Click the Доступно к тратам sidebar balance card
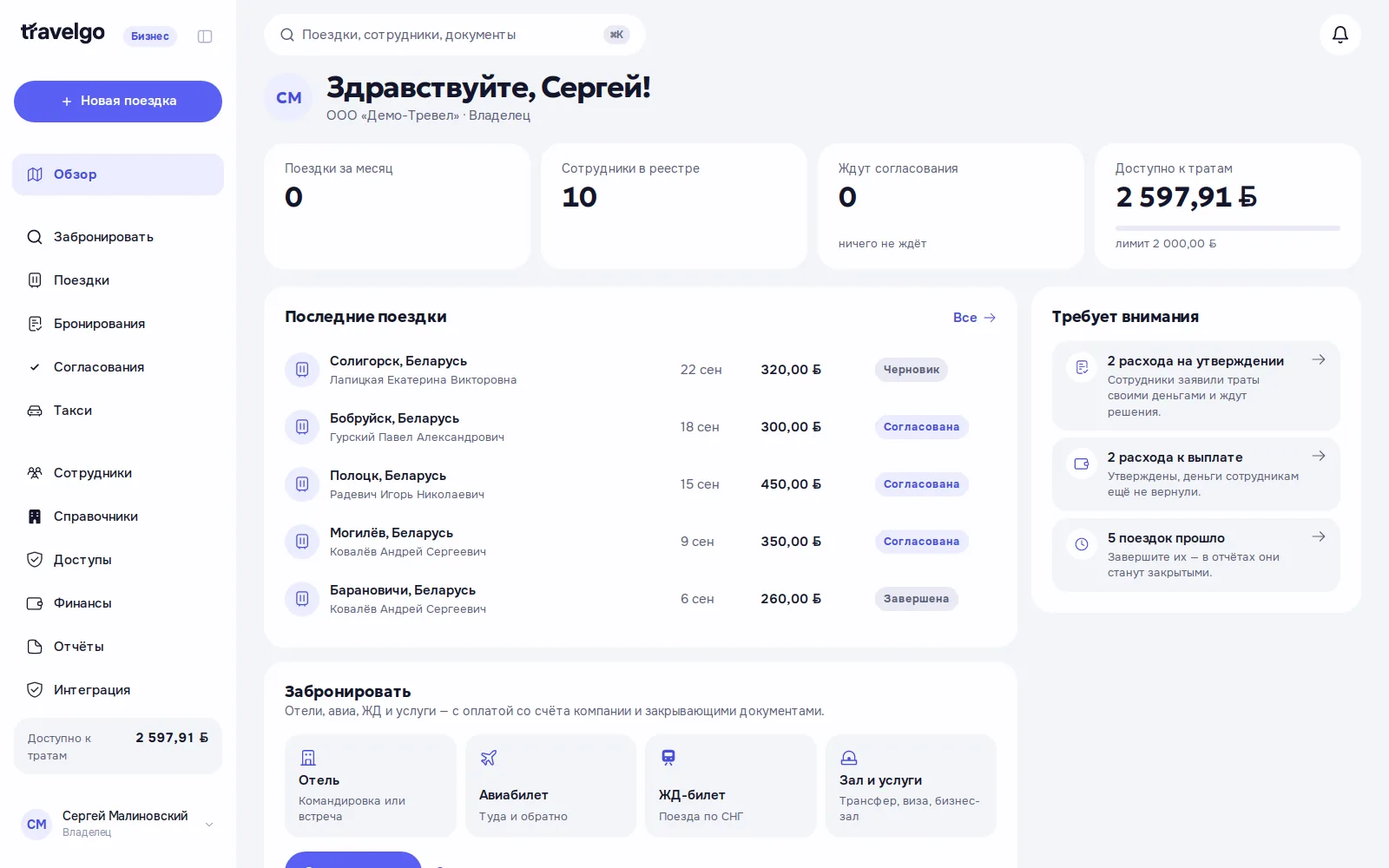 coord(118,746)
